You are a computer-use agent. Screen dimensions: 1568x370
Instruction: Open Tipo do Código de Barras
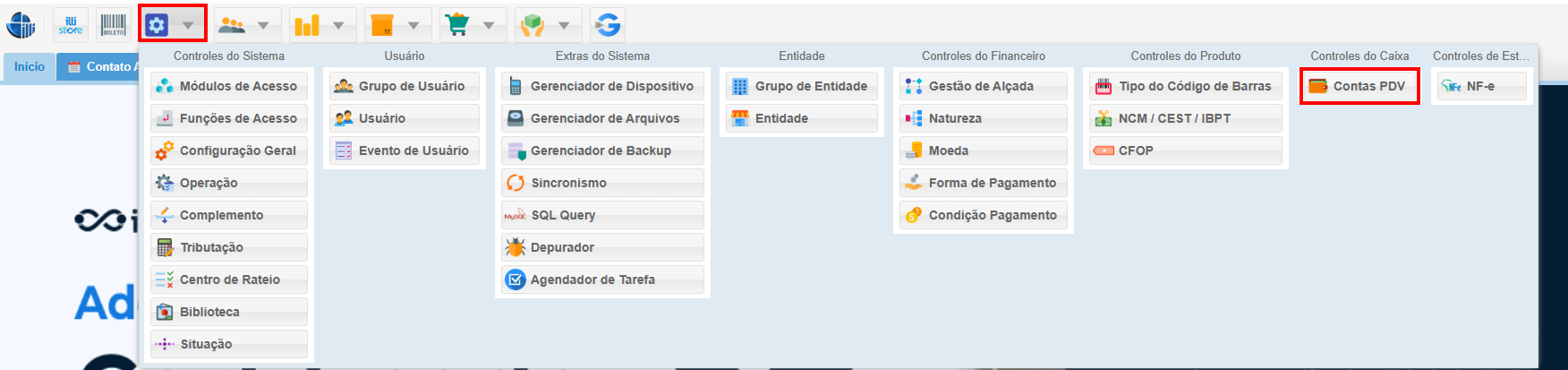pos(1185,86)
